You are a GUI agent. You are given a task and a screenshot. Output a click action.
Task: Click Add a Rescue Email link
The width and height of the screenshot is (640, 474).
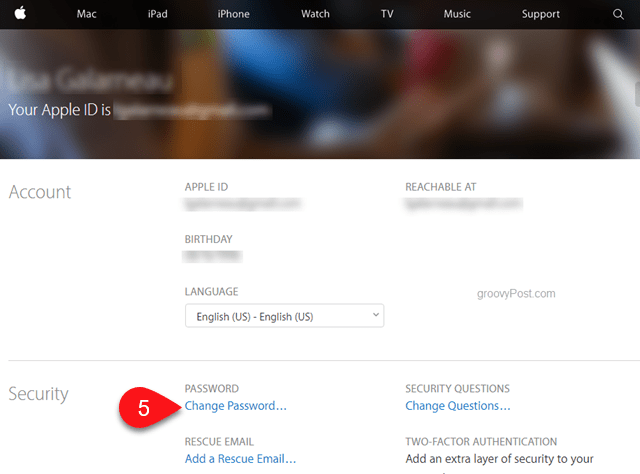[x=240, y=459]
